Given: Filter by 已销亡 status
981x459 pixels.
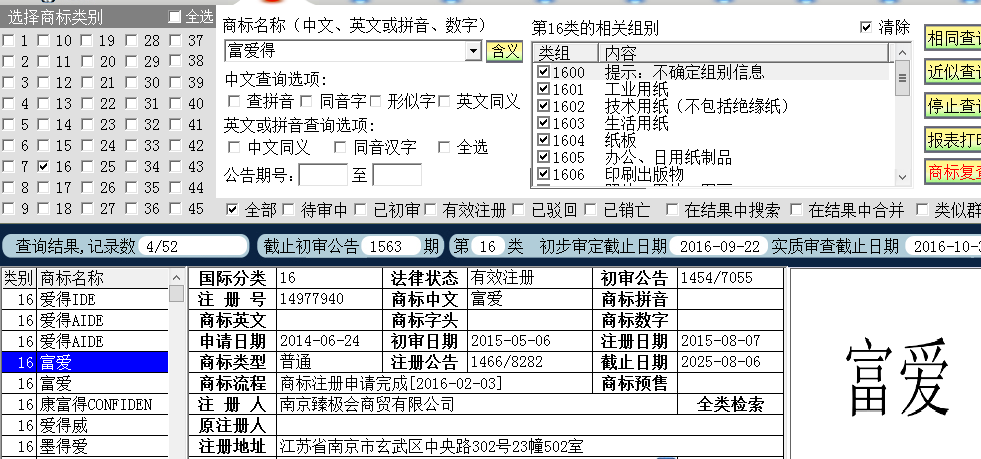Looking at the screenshot, I should click(591, 209).
